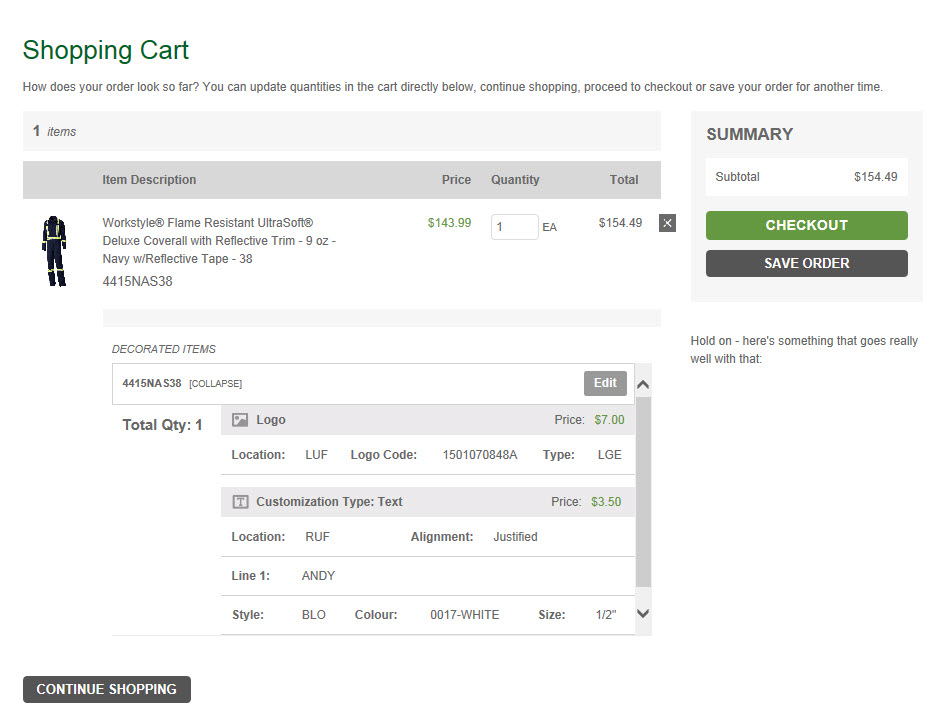
Task: Click the Quantity column header
Action: pos(515,180)
